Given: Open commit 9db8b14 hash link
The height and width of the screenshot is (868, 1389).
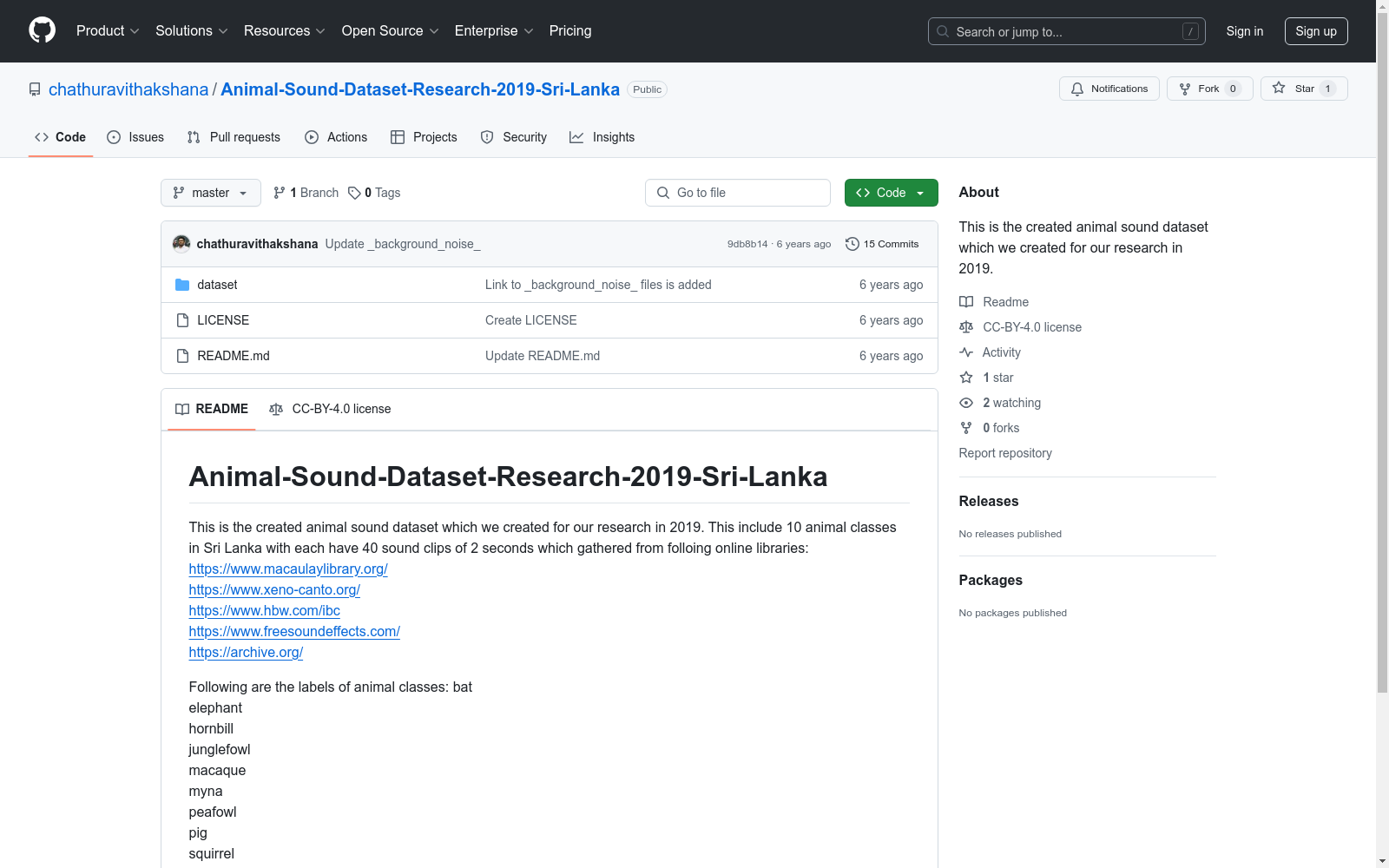Looking at the screenshot, I should point(747,244).
